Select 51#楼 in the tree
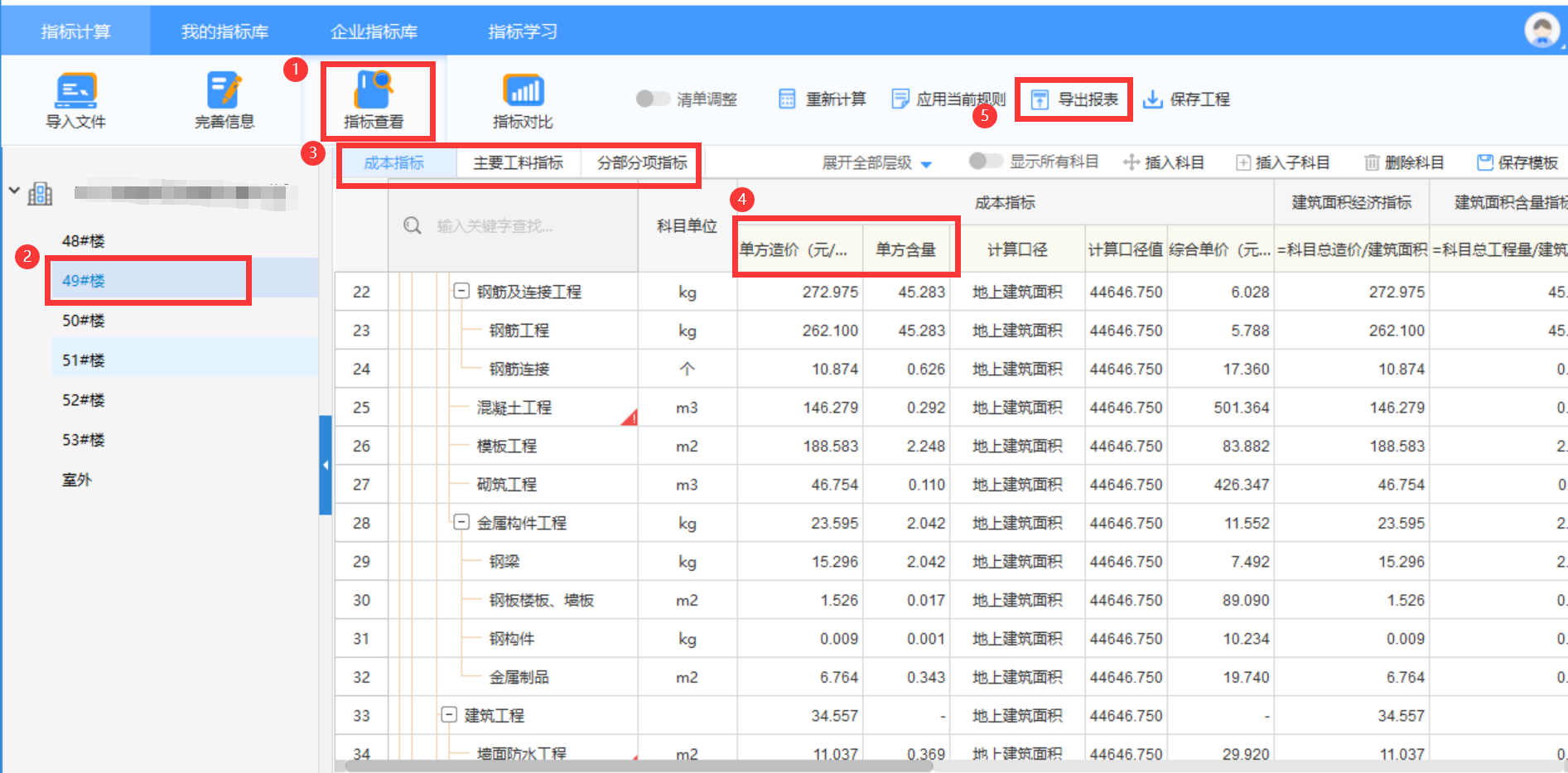The width and height of the screenshot is (1568, 773). (84, 360)
